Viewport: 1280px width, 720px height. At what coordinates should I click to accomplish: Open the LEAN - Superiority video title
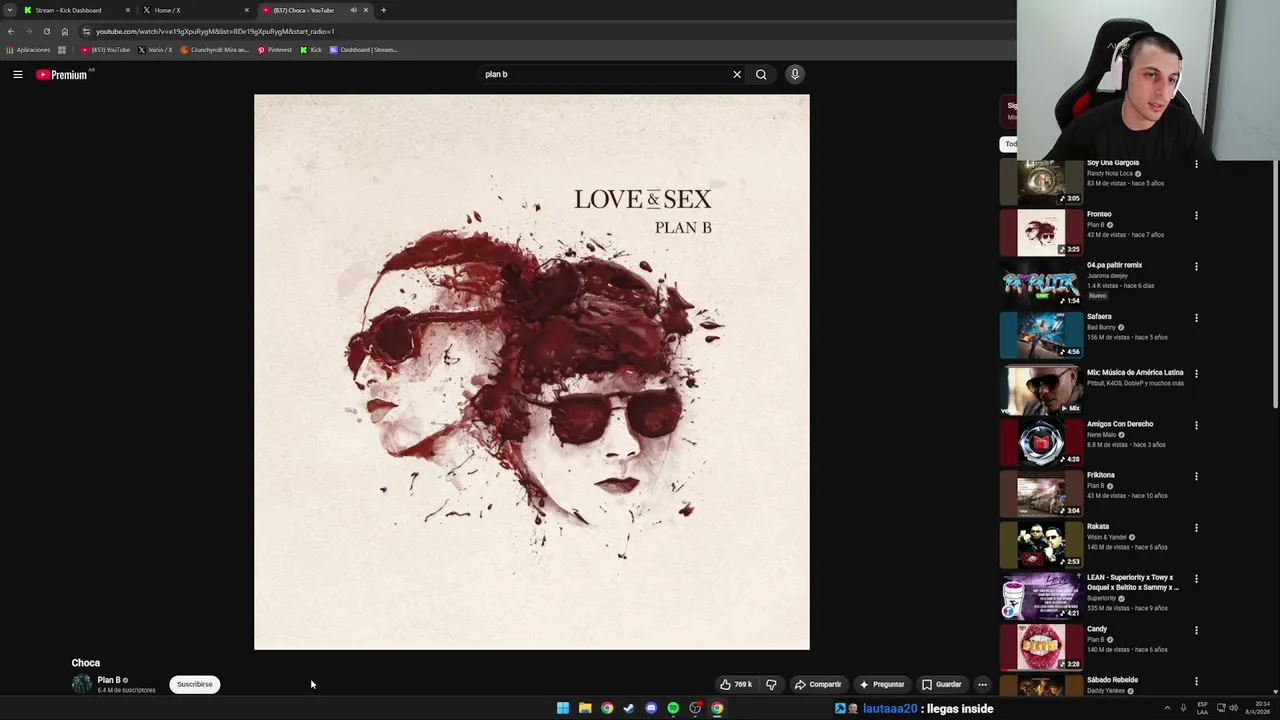pyautogui.click(x=1132, y=582)
